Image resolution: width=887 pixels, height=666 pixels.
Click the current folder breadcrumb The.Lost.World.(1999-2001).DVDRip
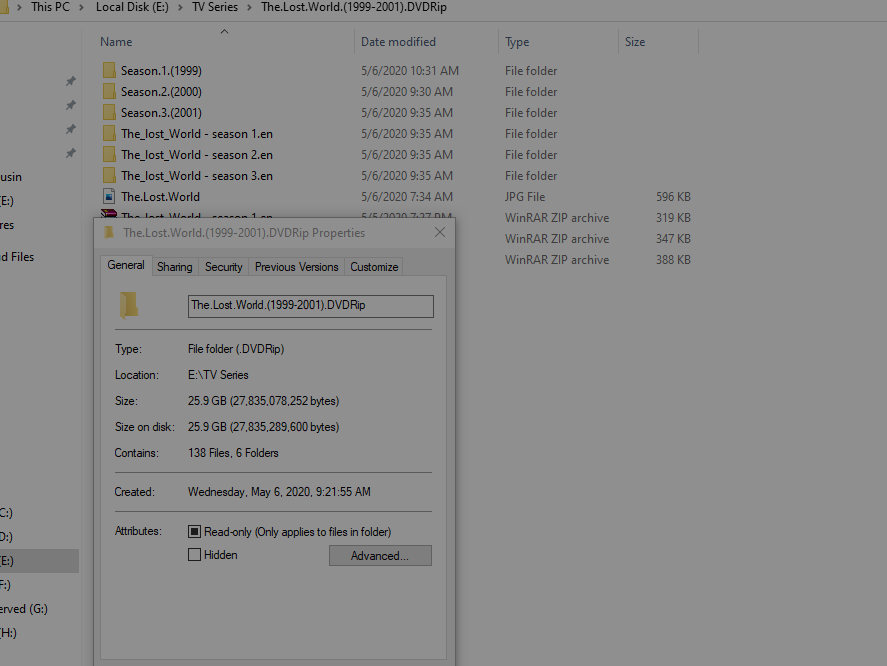354,7
